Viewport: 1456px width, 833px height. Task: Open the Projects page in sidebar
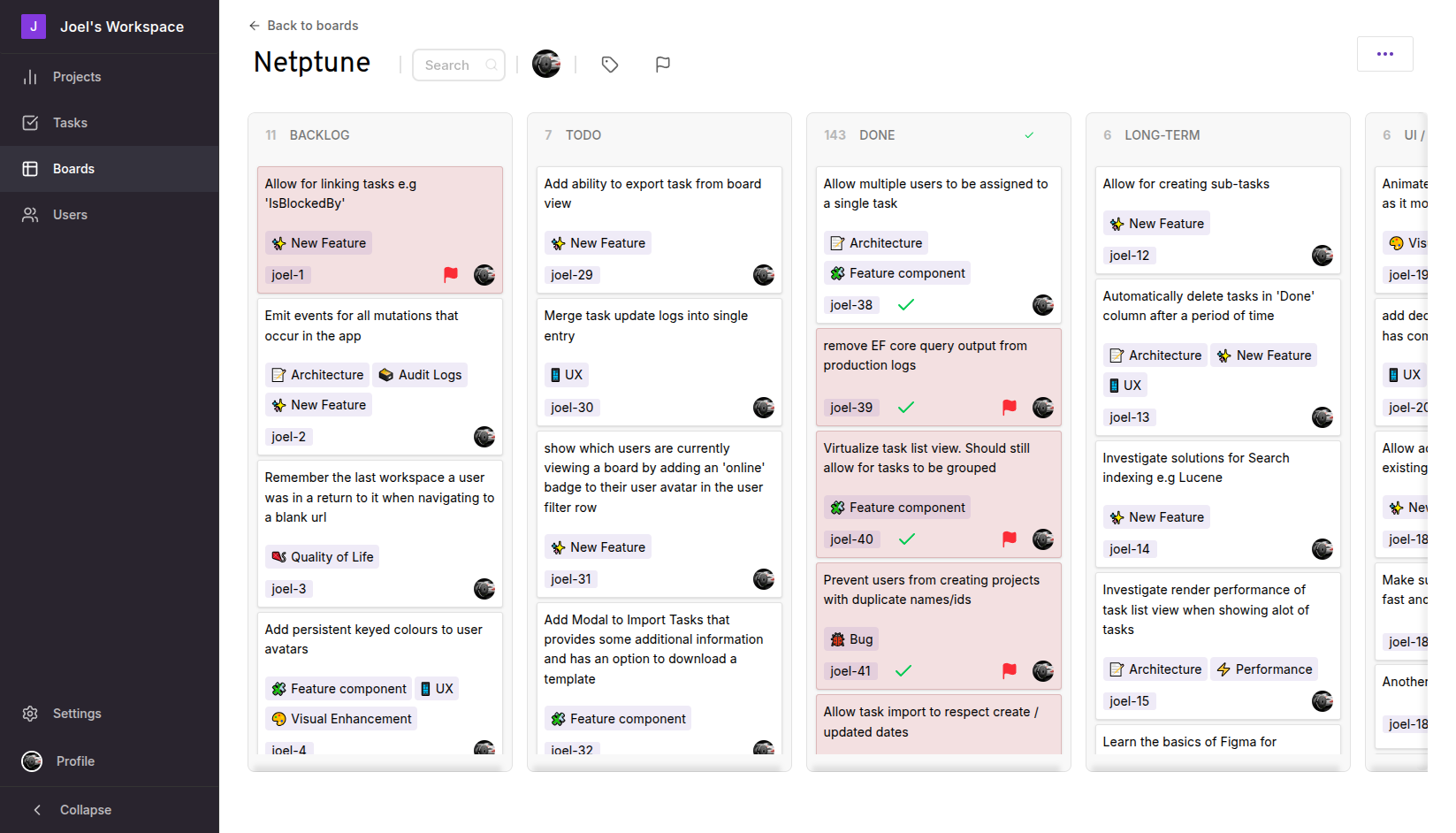76,77
